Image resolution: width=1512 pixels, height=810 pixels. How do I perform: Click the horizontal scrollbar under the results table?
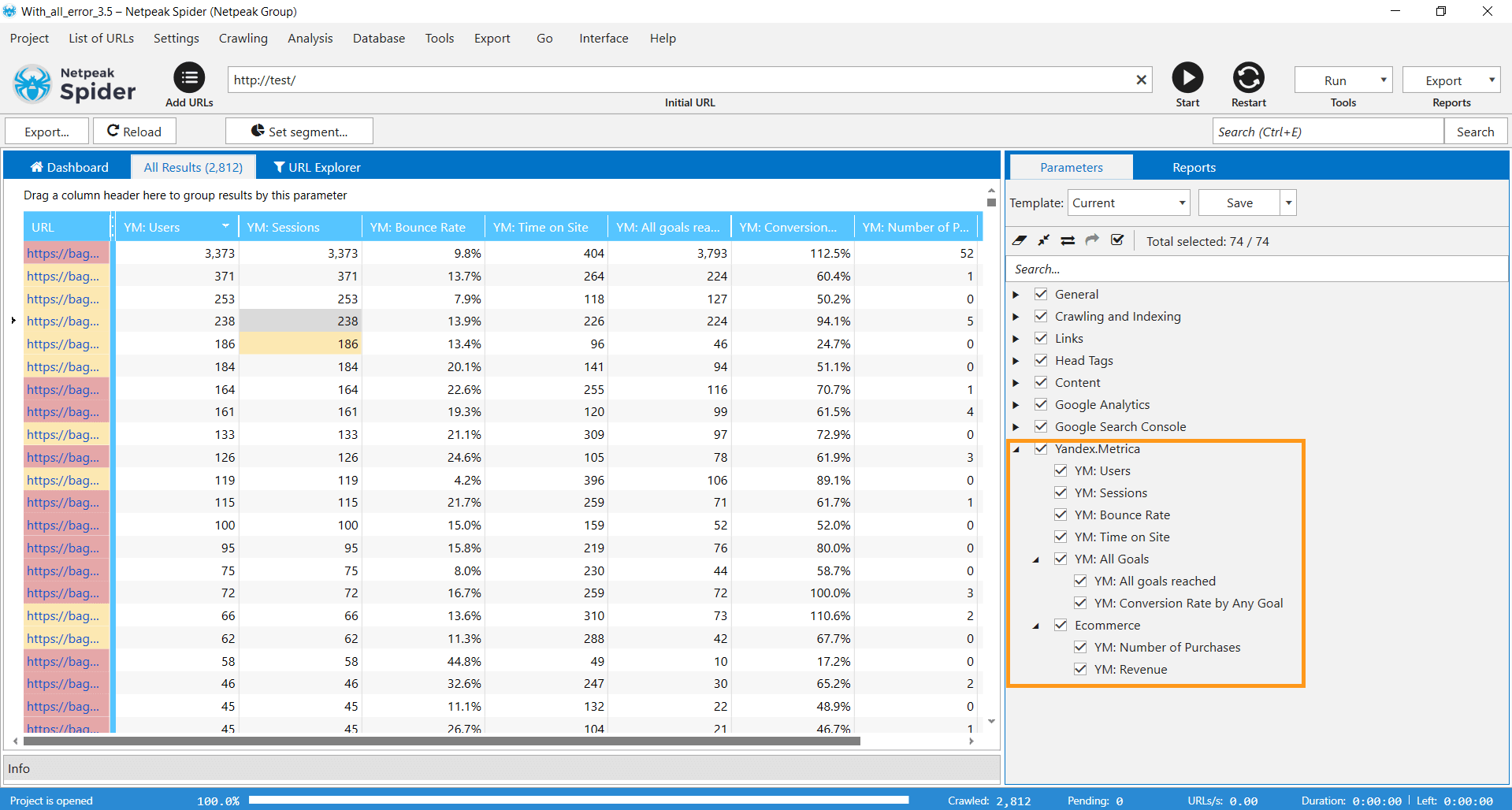441,741
